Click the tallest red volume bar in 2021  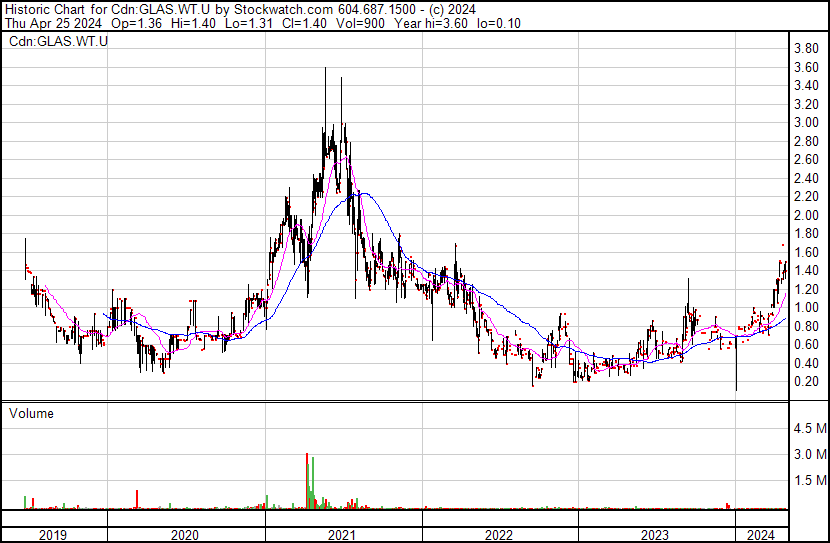307,481
